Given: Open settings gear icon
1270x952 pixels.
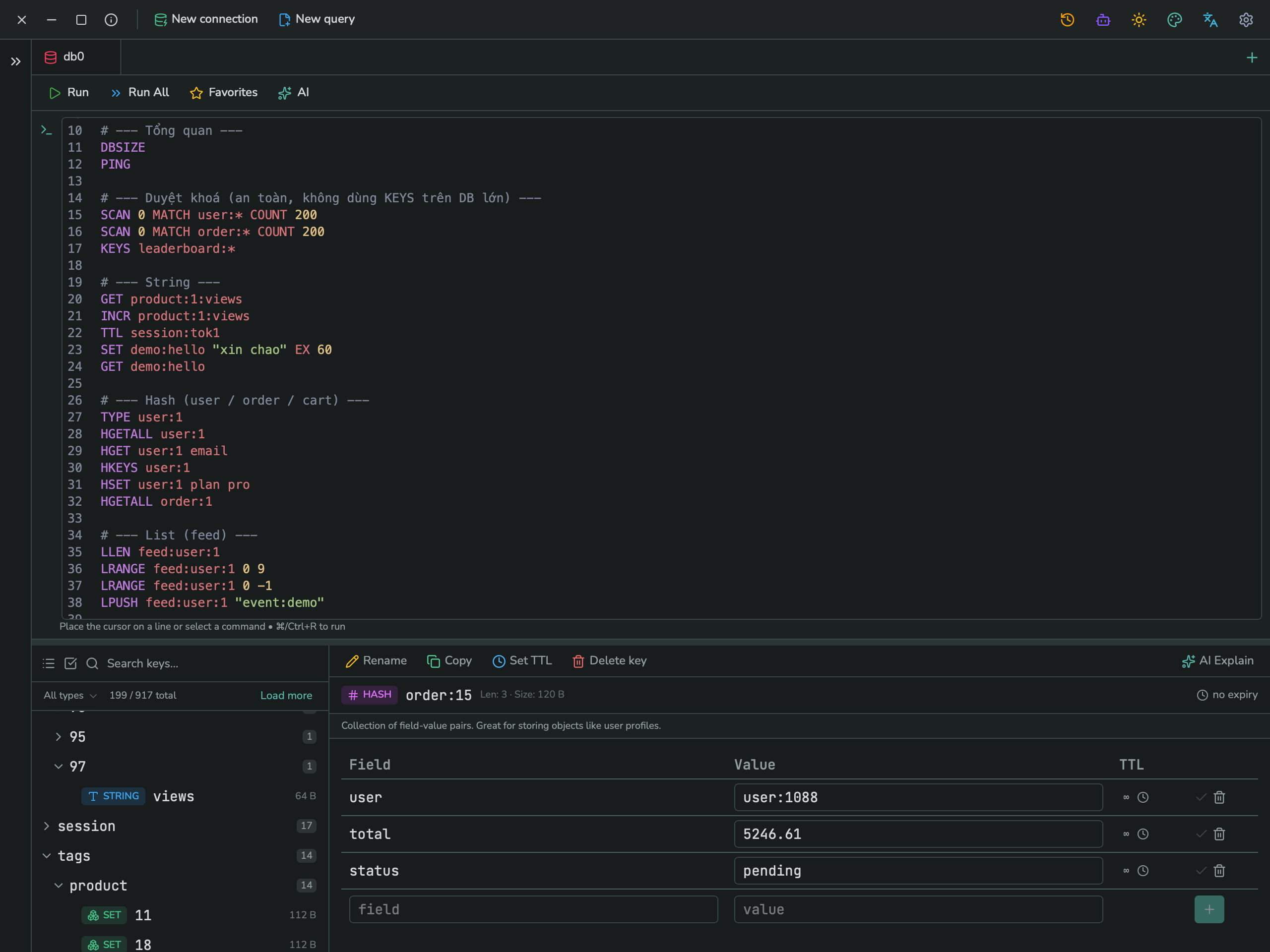Looking at the screenshot, I should 1246,19.
